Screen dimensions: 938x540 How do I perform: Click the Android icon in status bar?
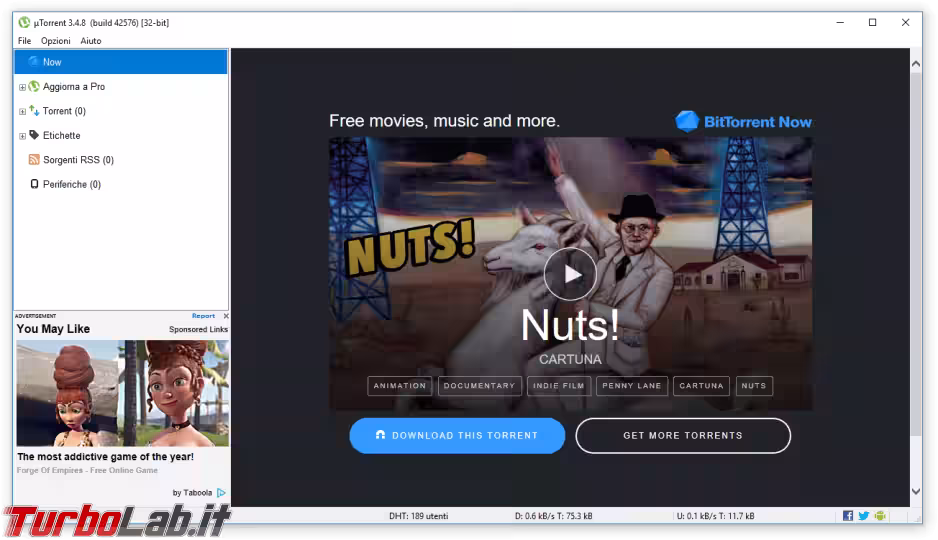click(x=879, y=515)
